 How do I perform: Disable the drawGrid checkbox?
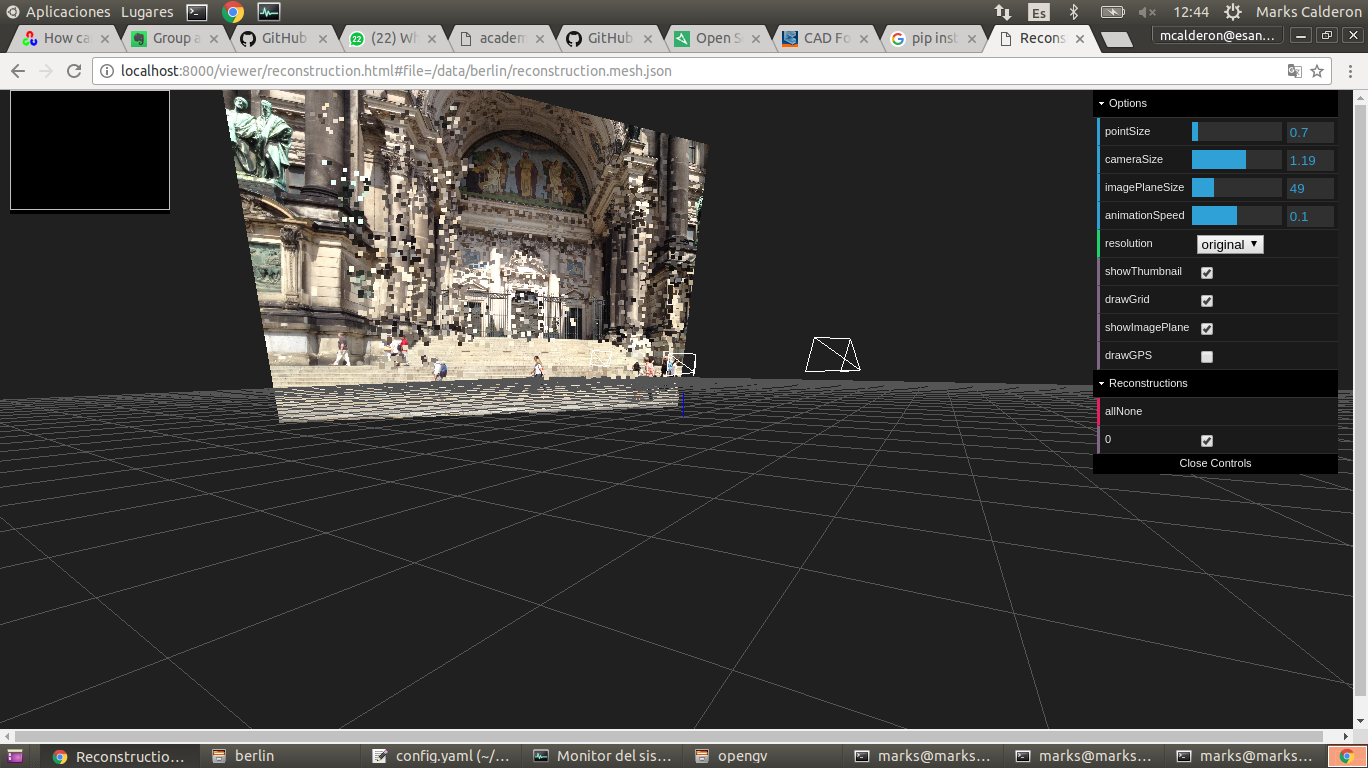tap(1207, 300)
